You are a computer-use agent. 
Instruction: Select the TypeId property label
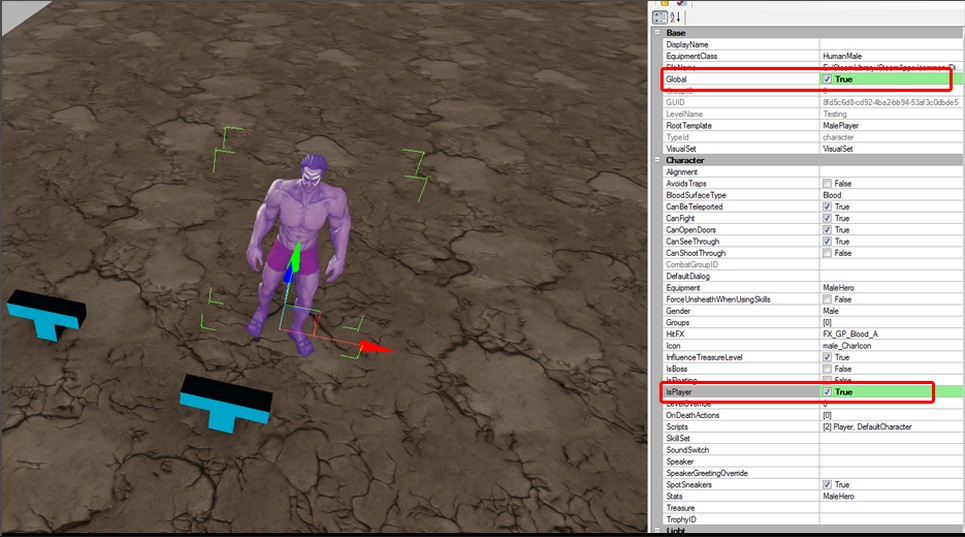677,137
